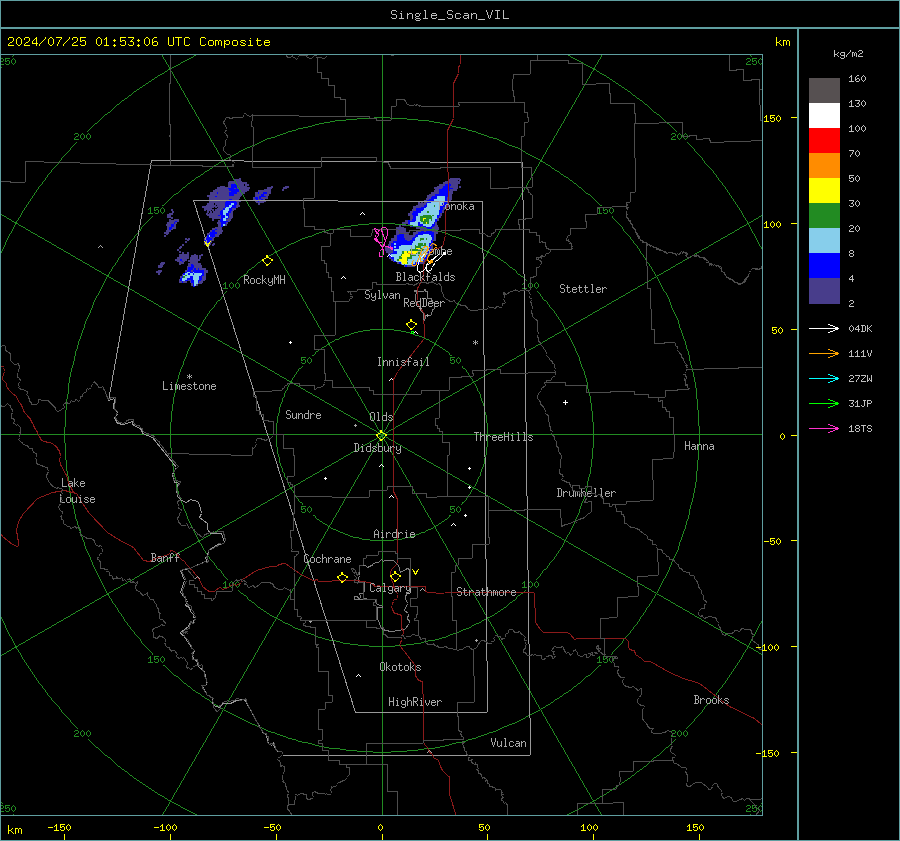Click the light blue 8-20 legend swatch
Viewport: 900px width, 841px height.
click(824, 241)
